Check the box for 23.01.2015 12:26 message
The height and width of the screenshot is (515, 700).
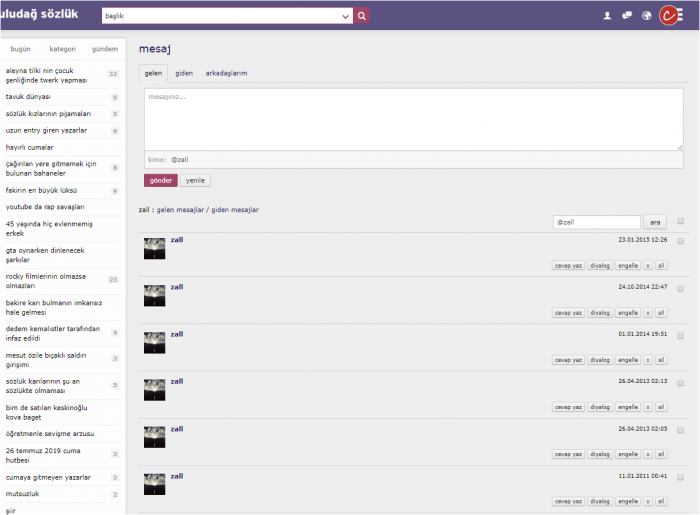point(681,241)
